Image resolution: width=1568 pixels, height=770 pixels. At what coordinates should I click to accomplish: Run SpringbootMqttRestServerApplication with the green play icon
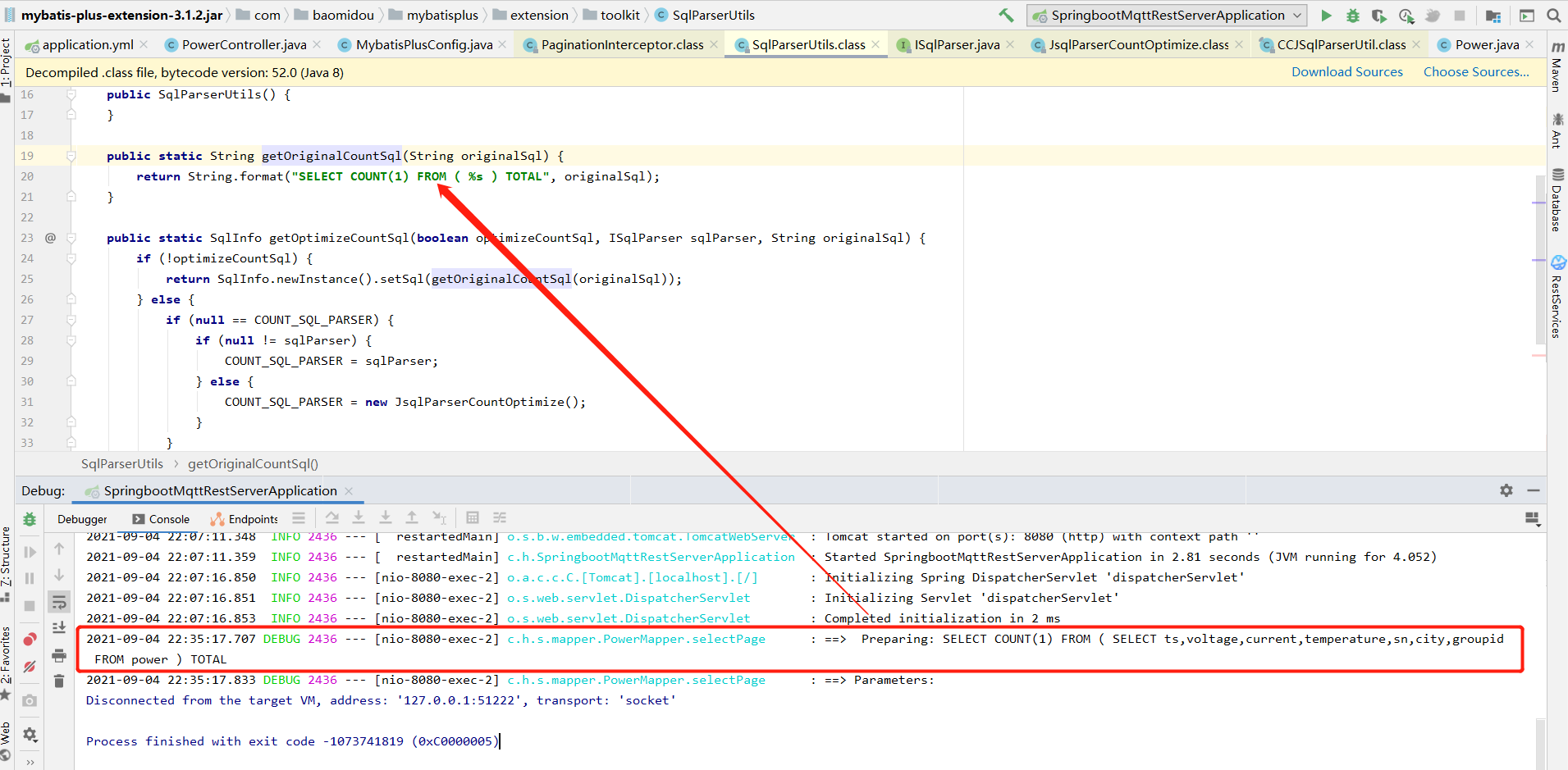click(1326, 15)
